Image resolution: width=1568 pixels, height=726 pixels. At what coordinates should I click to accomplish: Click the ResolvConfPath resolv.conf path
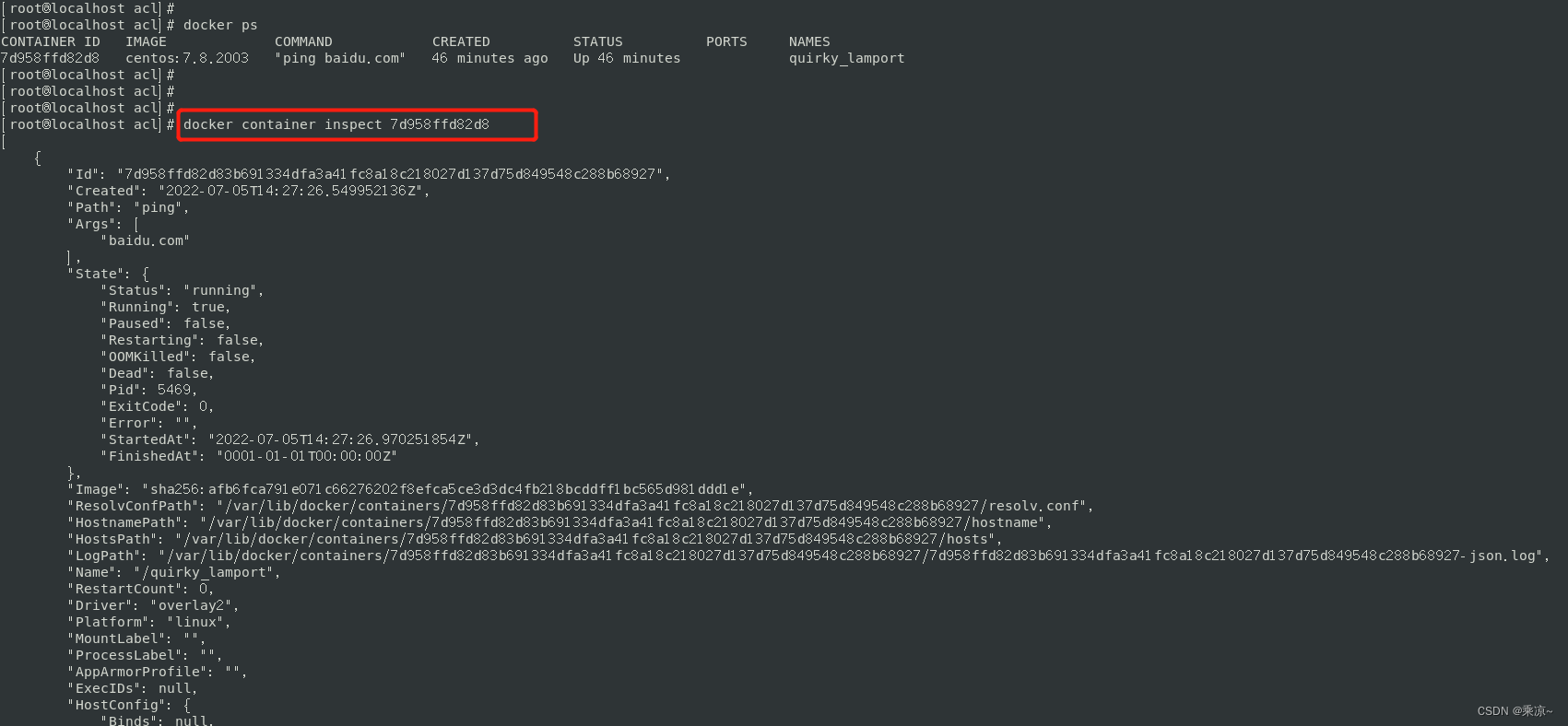pos(654,506)
